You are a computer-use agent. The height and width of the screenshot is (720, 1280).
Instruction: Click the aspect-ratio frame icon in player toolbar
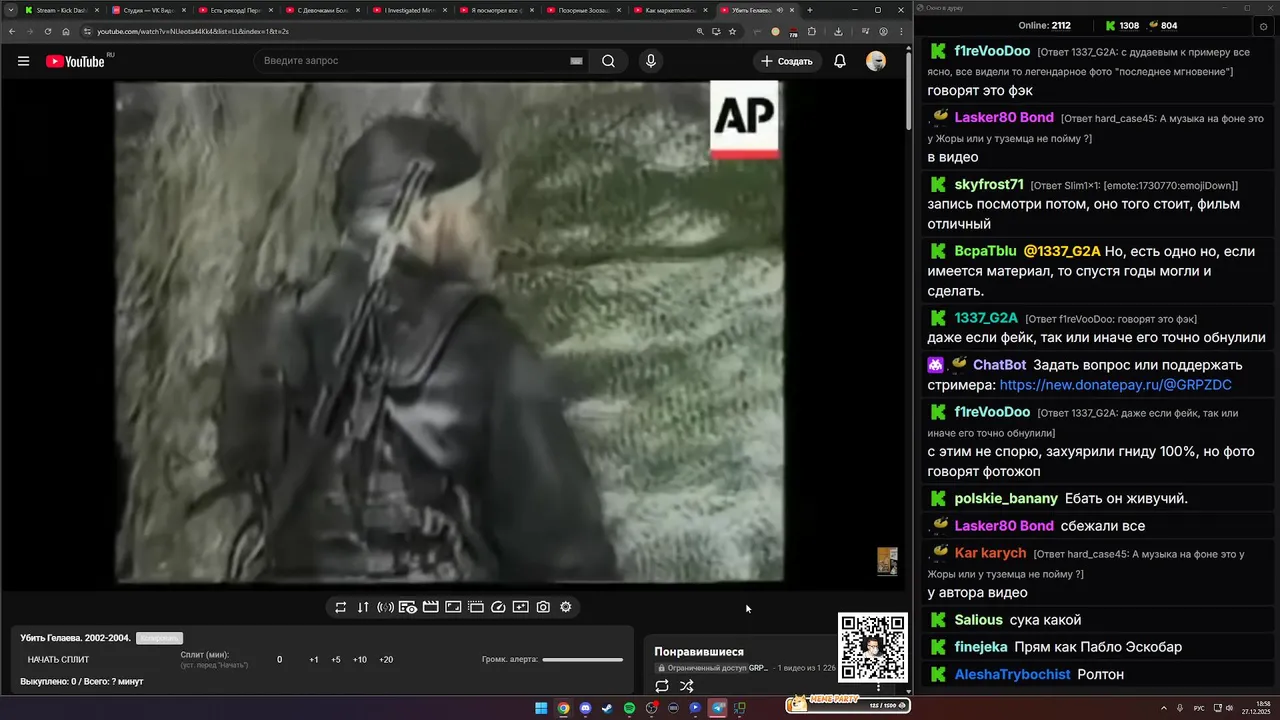[x=453, y=607]
